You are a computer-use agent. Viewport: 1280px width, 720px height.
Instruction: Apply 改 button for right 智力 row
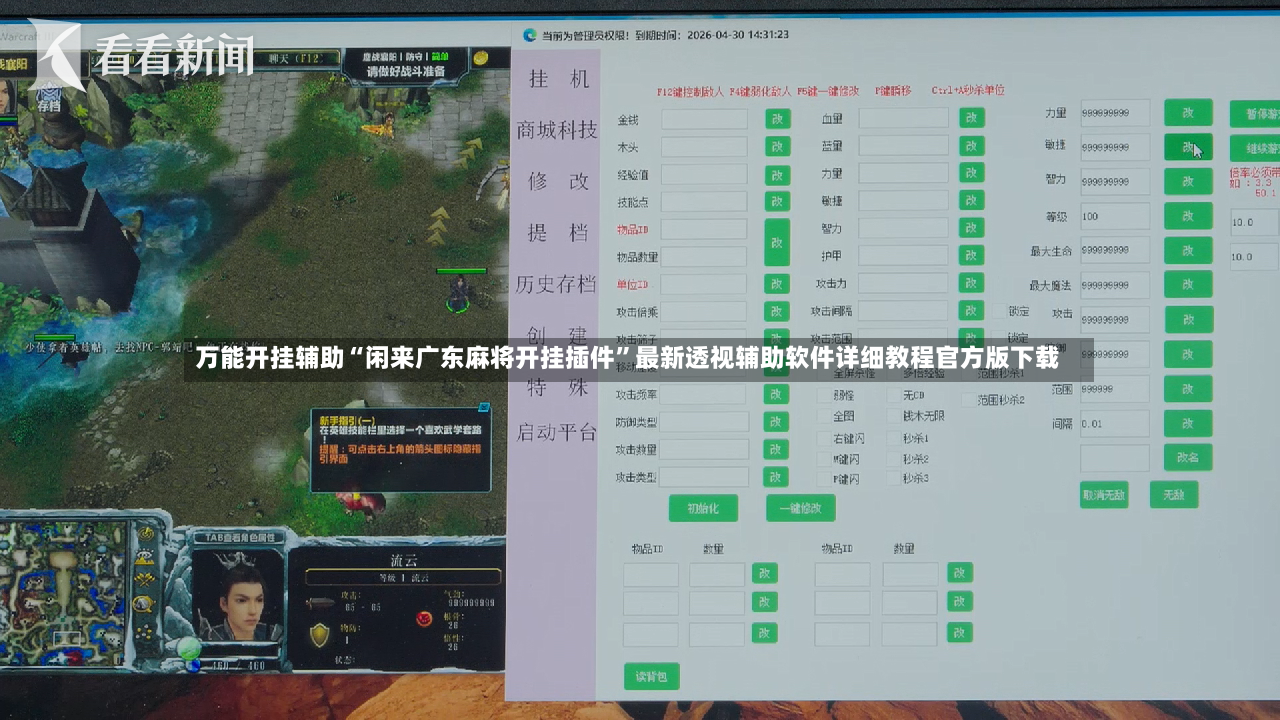1188,182
